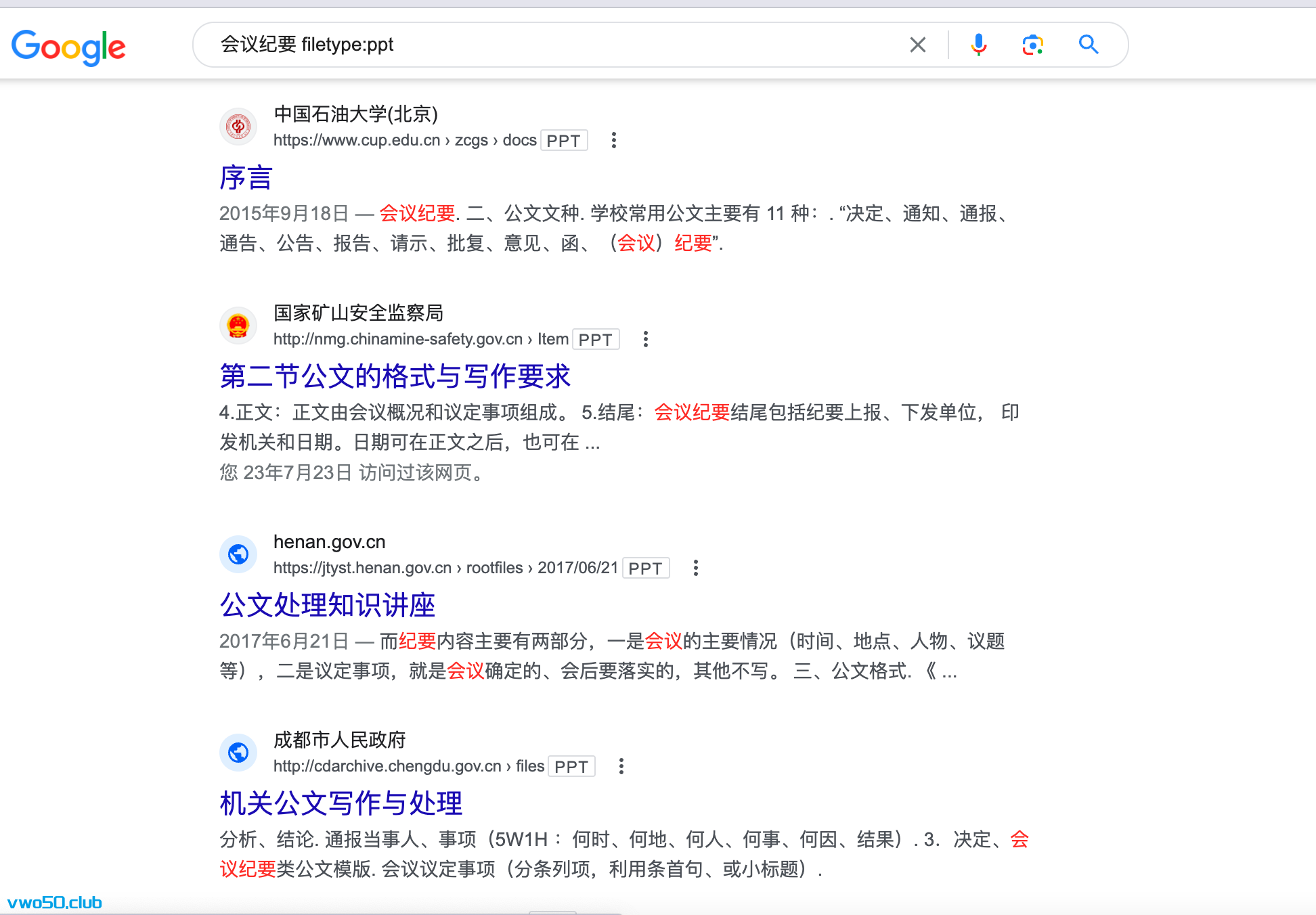
Task: Click the cup.edu.cn URL breadcrumb
Action: (x=404, y=140)
